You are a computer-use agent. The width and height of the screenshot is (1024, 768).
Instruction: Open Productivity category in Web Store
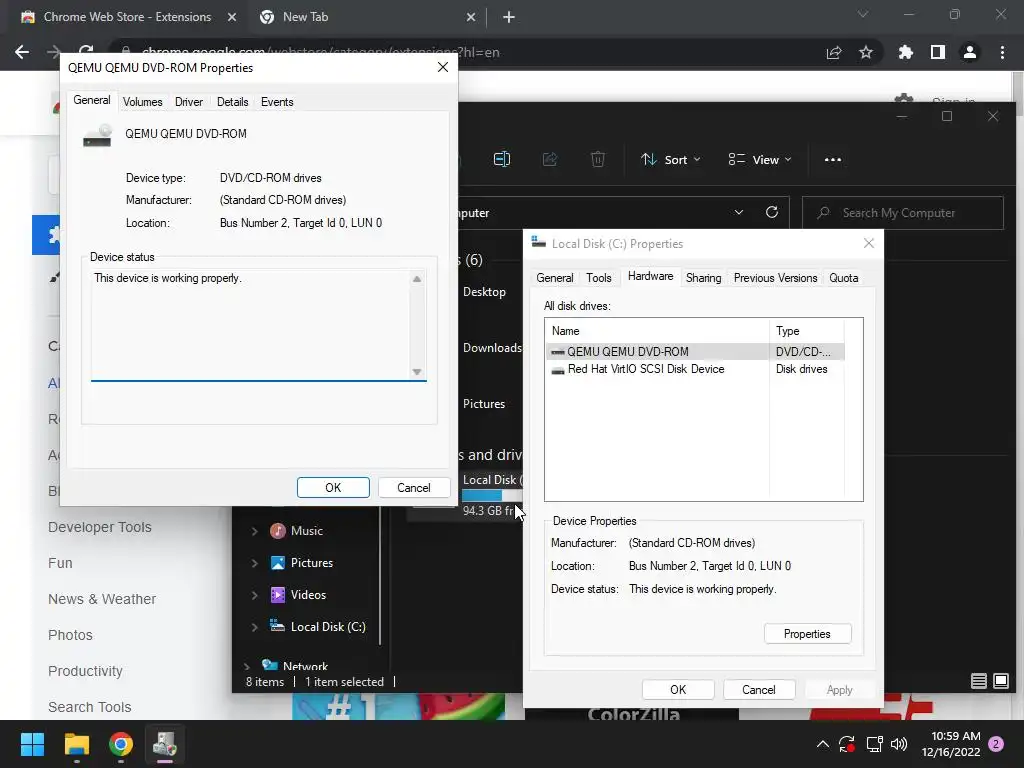(x=86, y=671)
